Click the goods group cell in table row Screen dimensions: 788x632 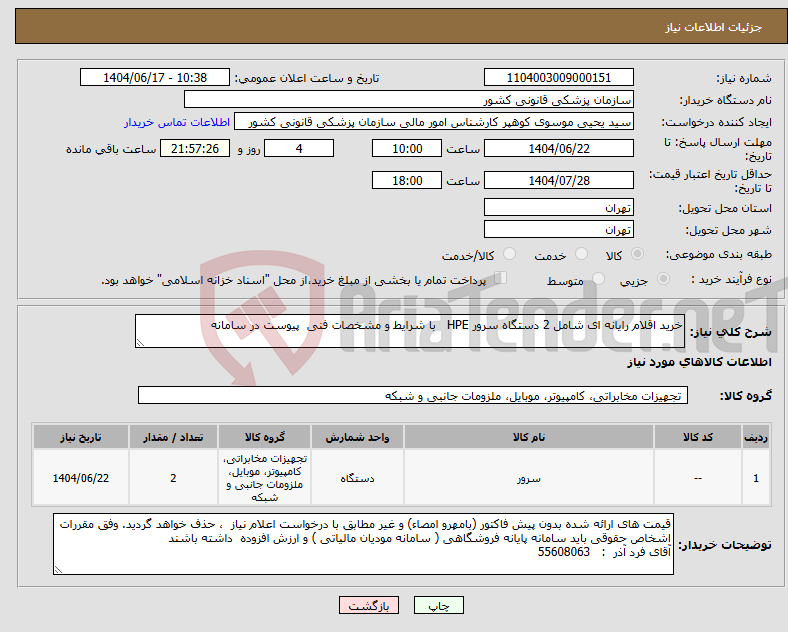pyautogui.click(x=264, y=478)
